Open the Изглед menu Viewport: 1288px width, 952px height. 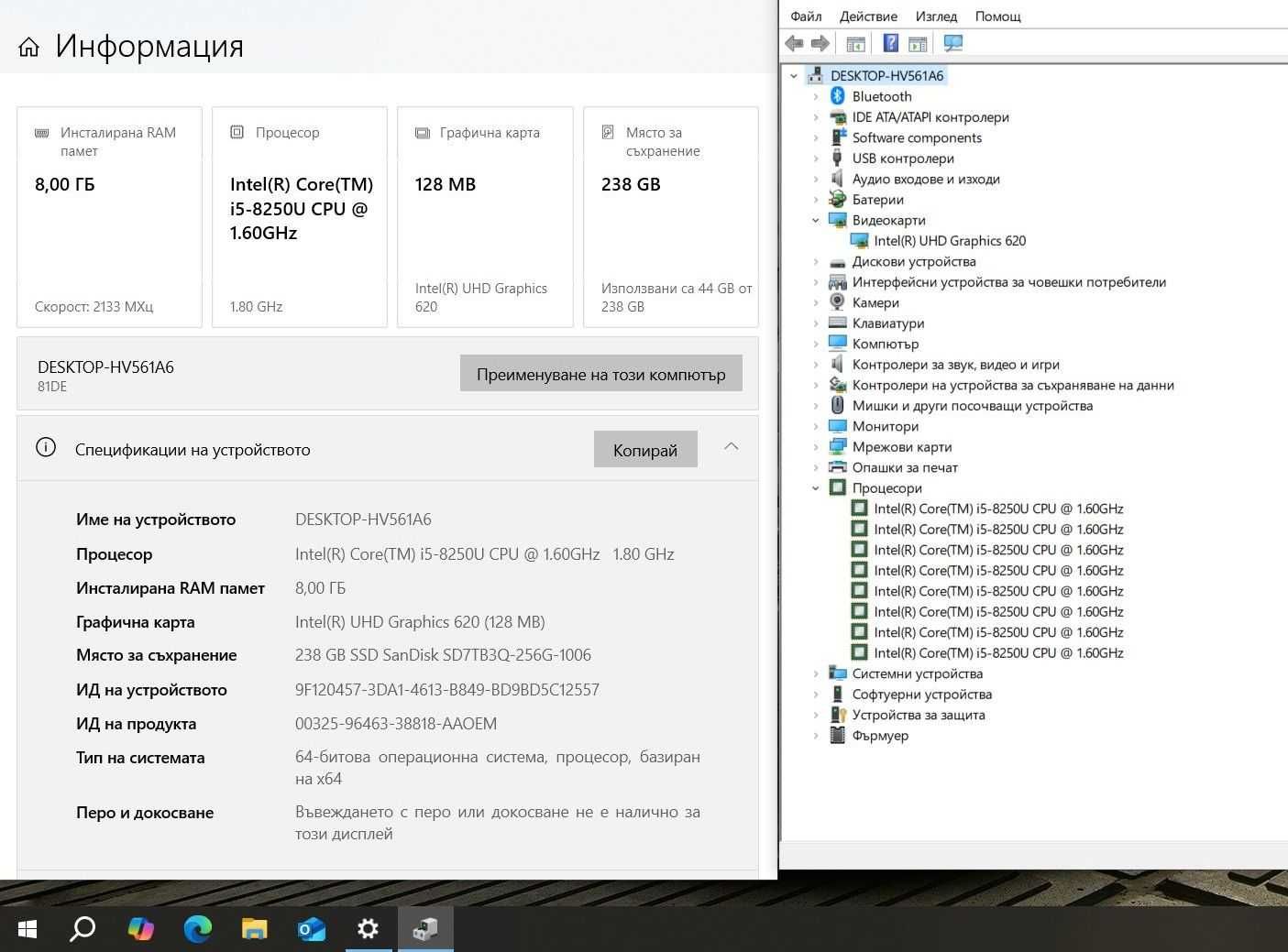936,16
